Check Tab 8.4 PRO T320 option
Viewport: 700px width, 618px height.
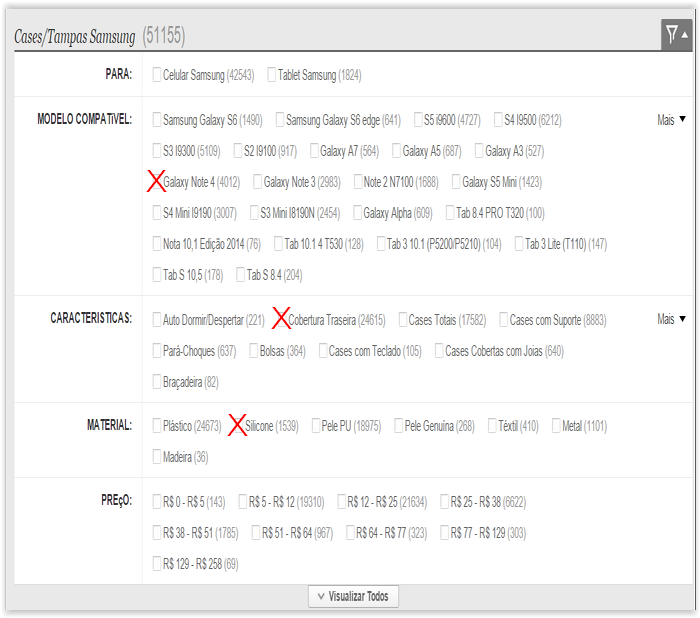[450, 213]
